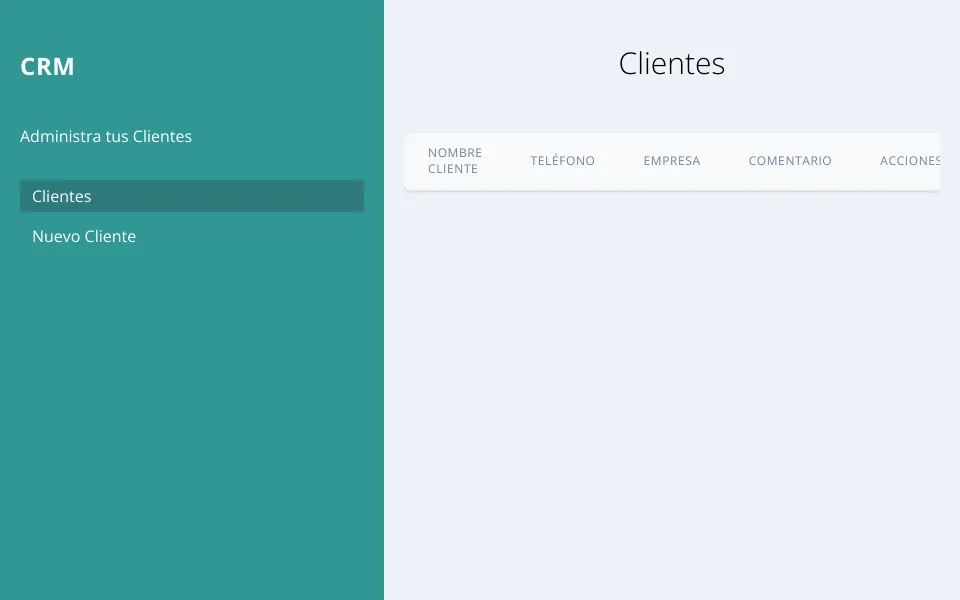960x600 pixels.
Task: Sort by the NOMBRE CLIENTE column header
Action: (x=455, y=160)
